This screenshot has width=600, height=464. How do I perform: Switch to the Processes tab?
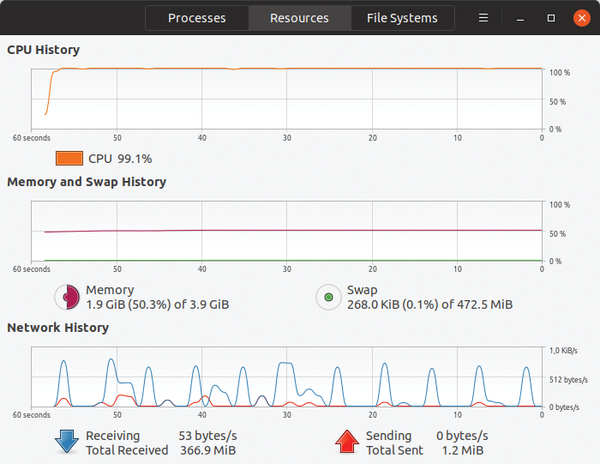197,18
